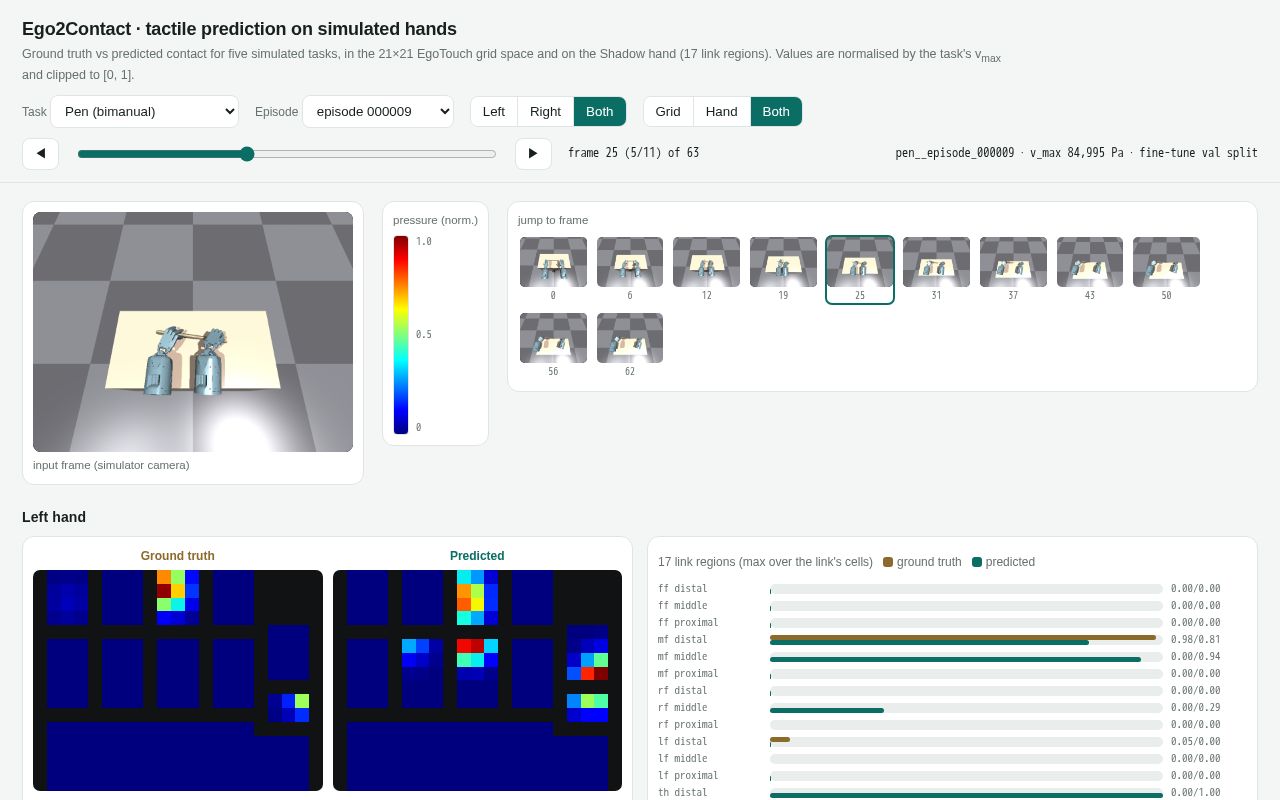Screen dimensions: 1280x800
Task: Select the Right hand toggle
Action: [x=545, y=111]
